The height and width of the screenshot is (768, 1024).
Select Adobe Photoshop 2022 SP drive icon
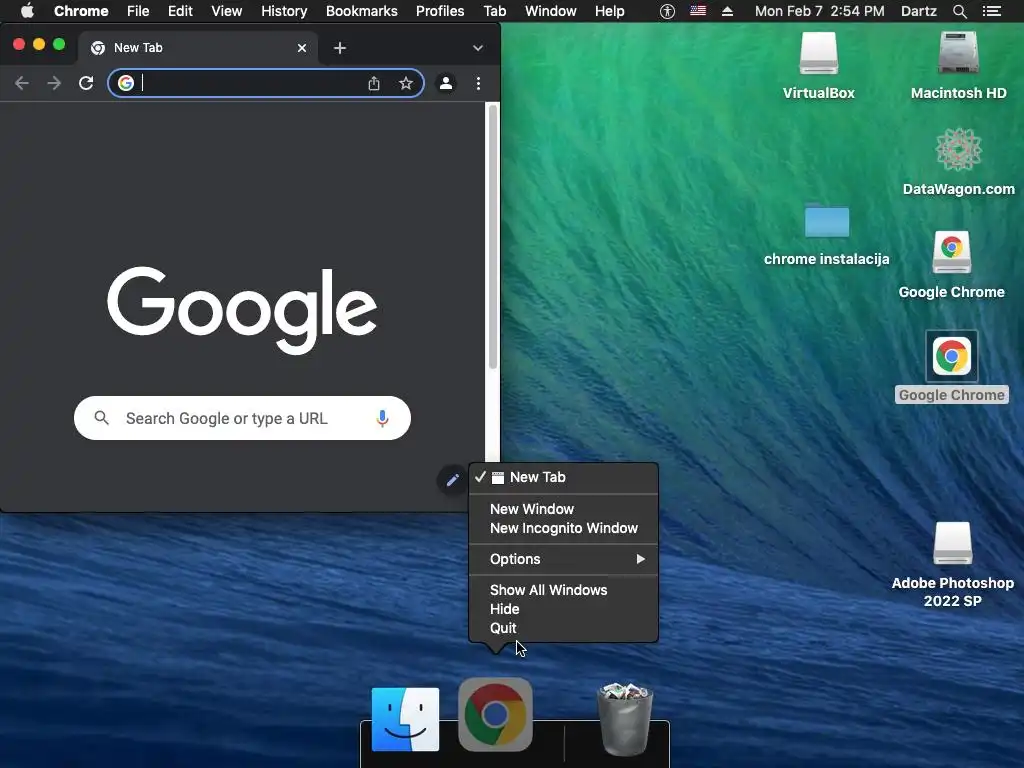(x=952, y=564)
